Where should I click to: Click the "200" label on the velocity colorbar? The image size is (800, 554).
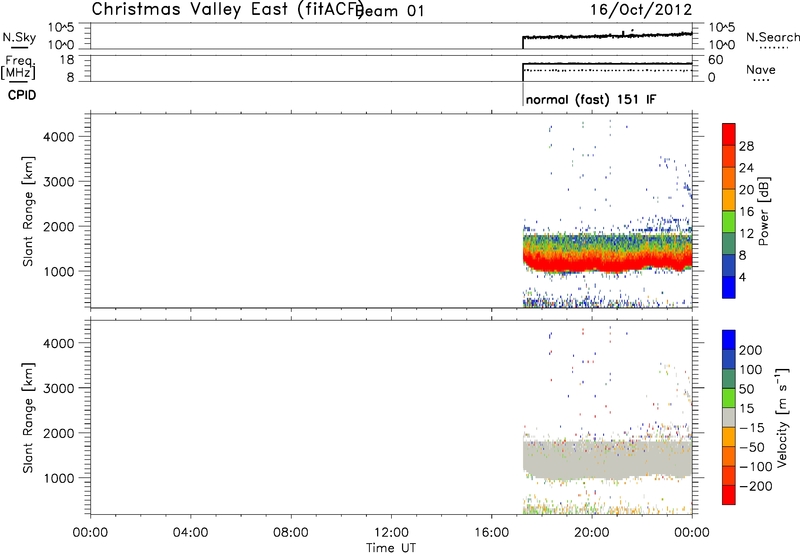coord(751,350)
